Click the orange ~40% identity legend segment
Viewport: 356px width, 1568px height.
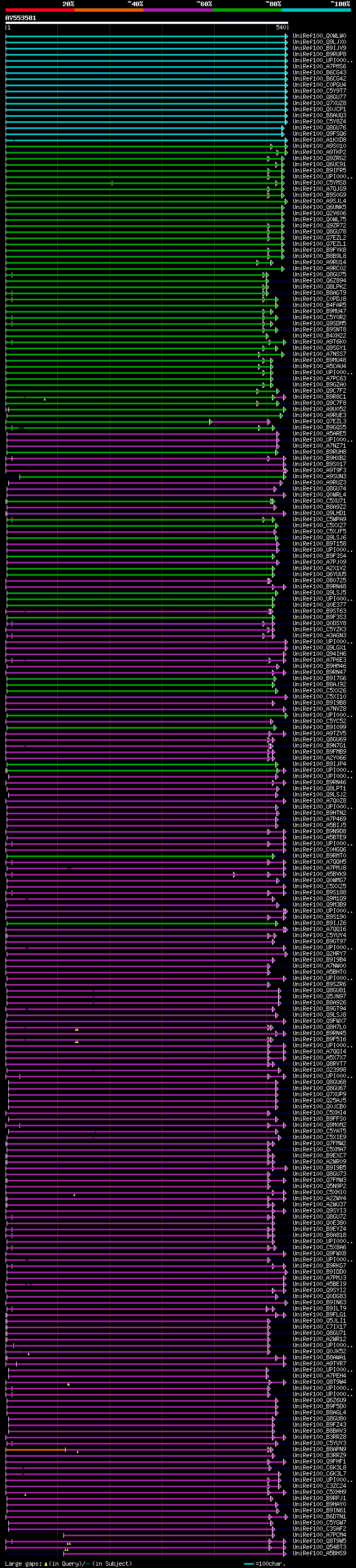109,10
